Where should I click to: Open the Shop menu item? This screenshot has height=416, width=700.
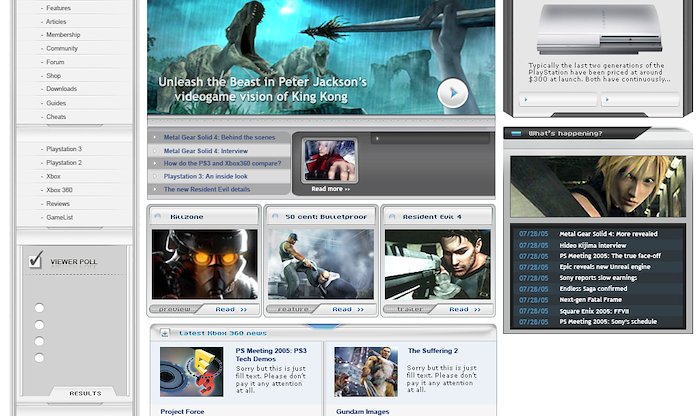point(54,76)
